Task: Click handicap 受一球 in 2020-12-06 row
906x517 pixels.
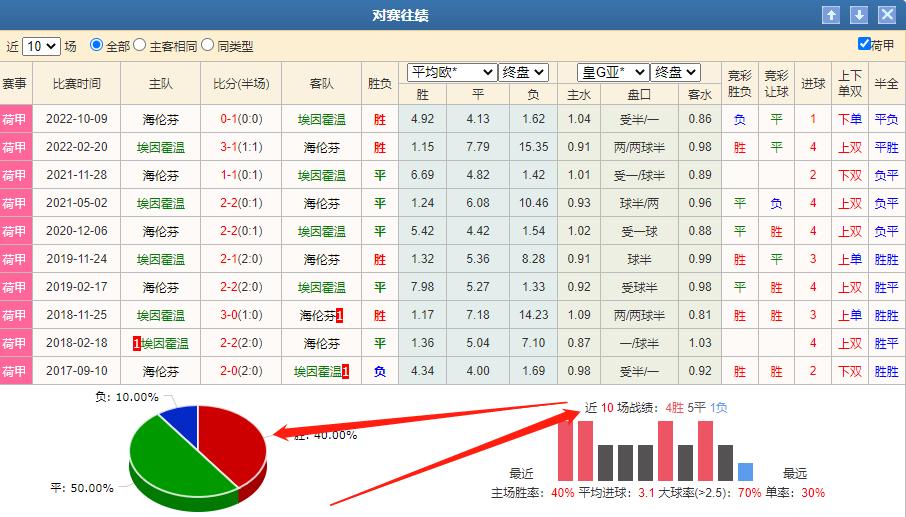Action: 639,232
